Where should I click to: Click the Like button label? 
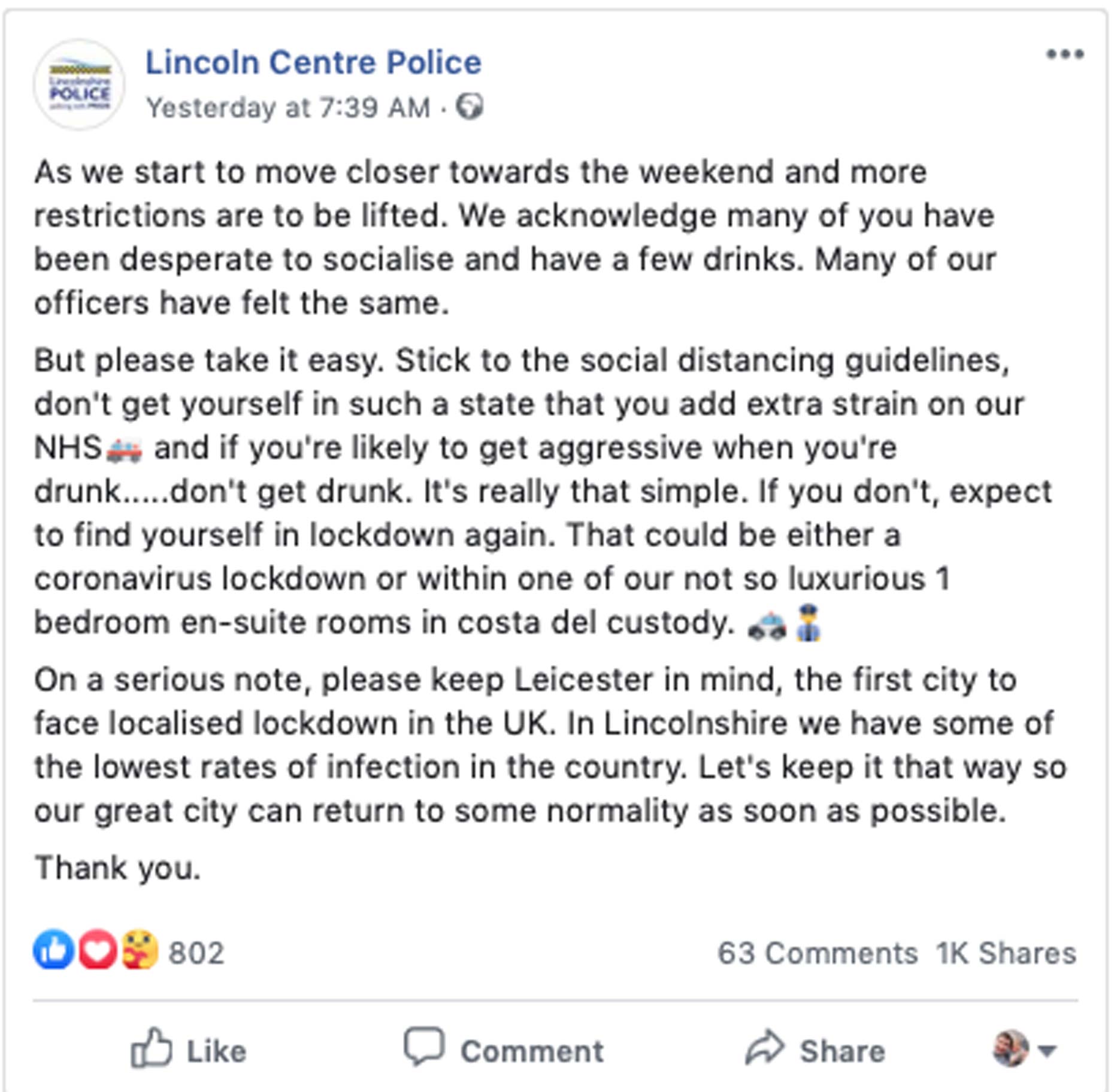(216, 1051)
